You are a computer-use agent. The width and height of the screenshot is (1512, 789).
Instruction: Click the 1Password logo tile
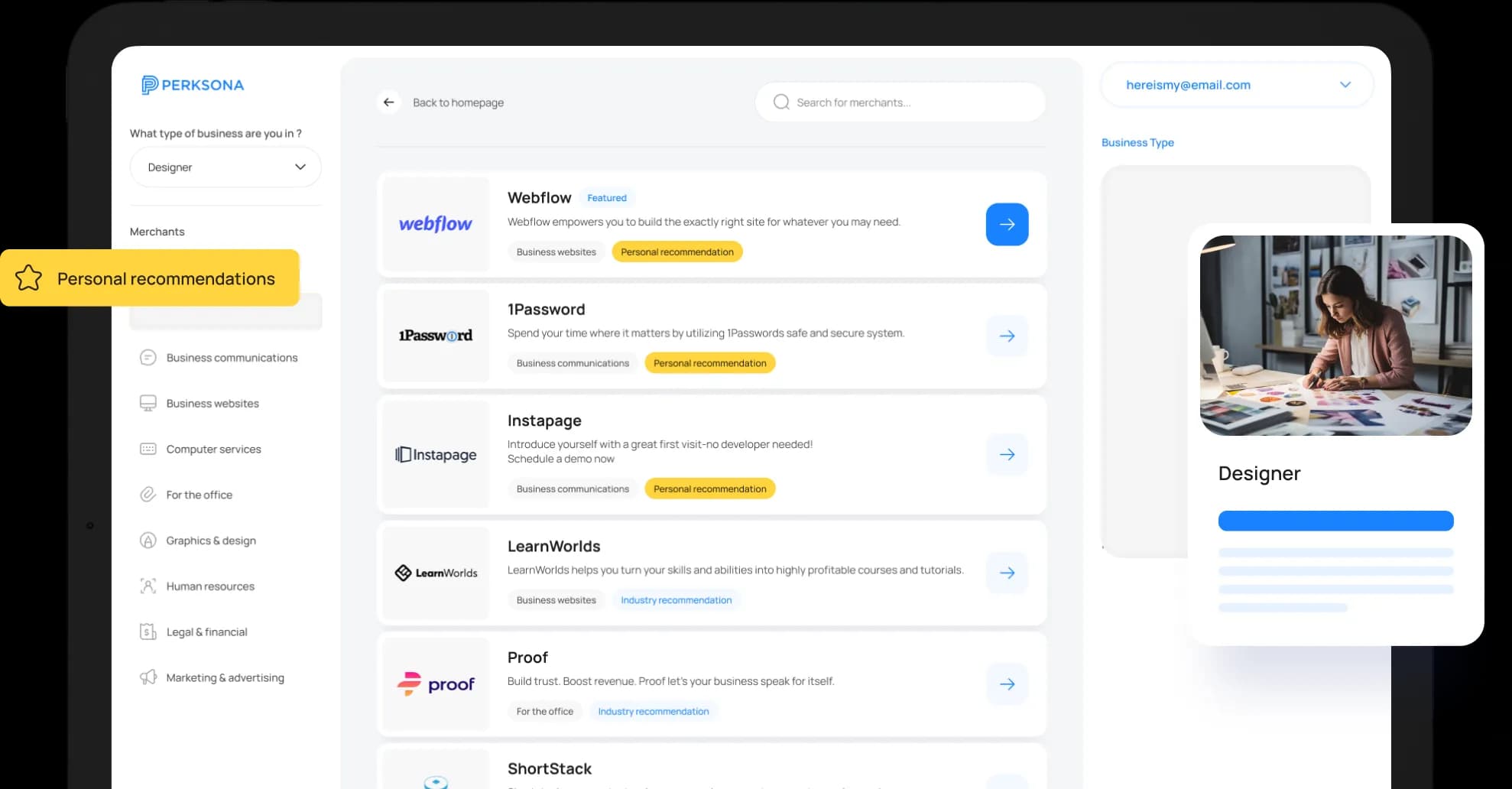tap(436, 336)
